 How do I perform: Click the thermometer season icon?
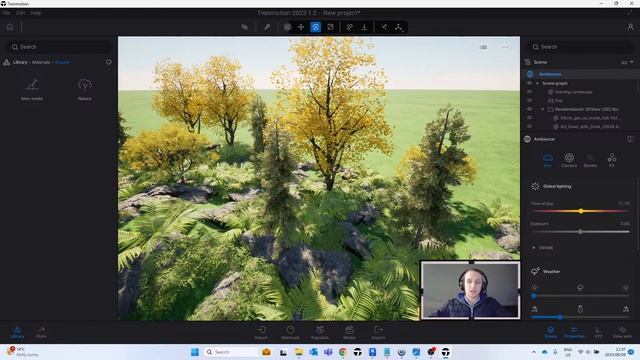coord(580,309)
